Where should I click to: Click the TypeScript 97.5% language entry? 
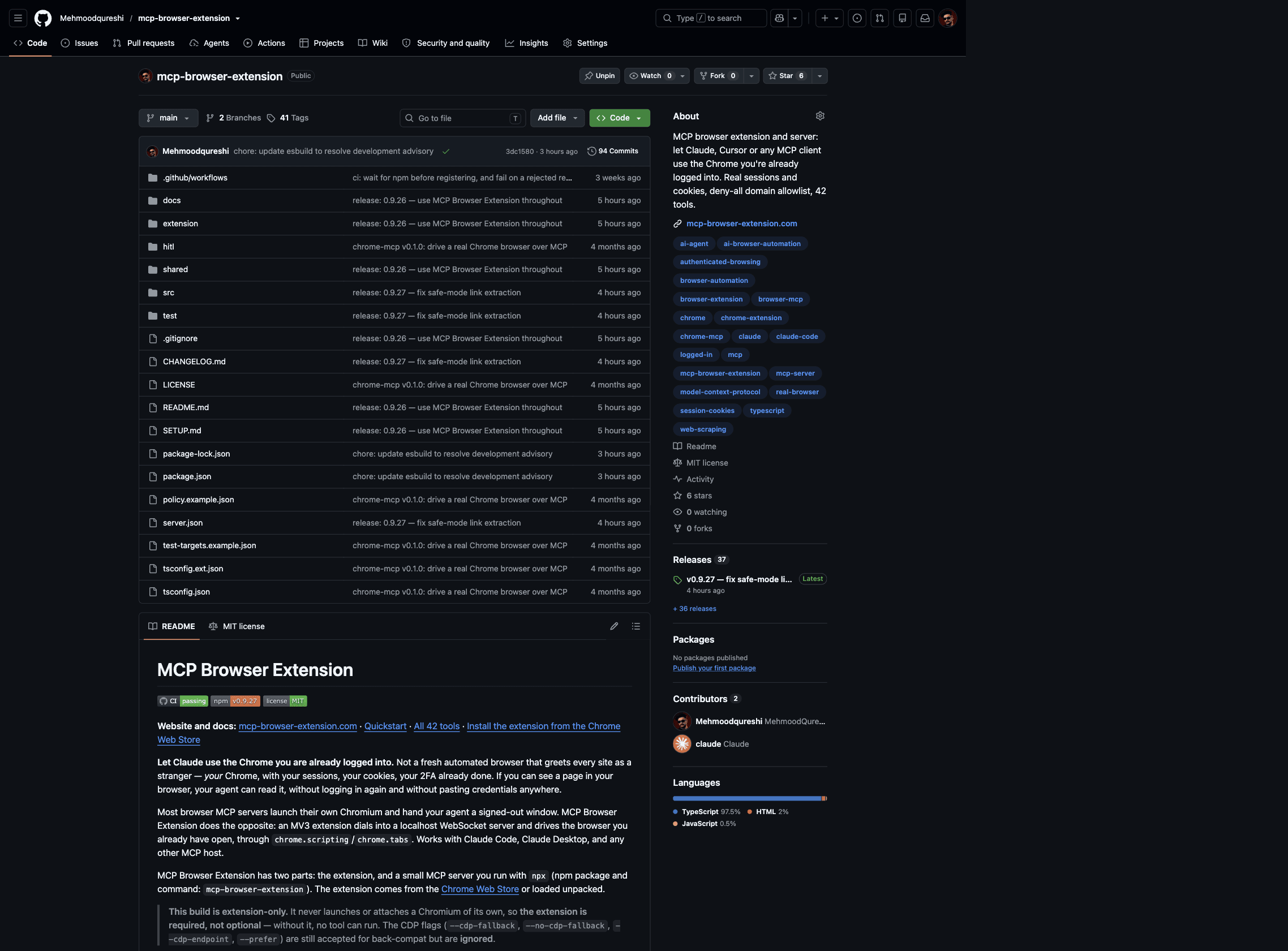[706, 812]
